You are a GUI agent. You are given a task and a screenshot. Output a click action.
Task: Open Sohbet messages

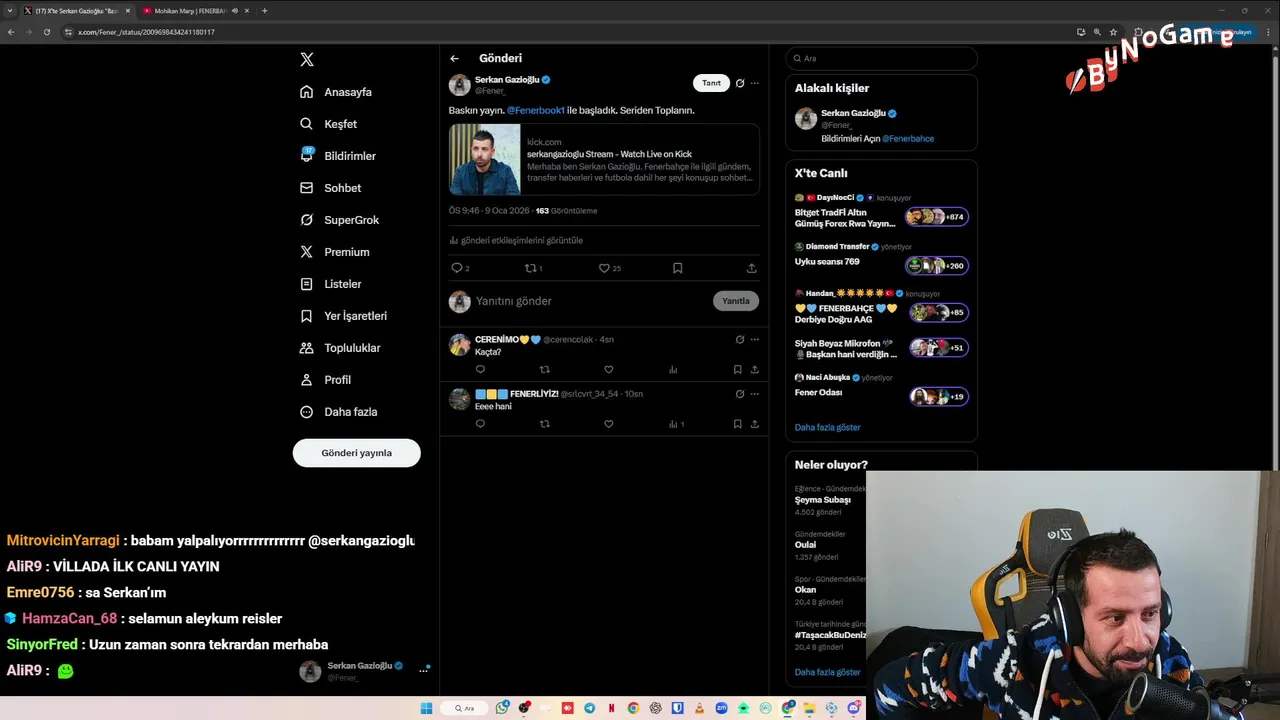[331, 188]
